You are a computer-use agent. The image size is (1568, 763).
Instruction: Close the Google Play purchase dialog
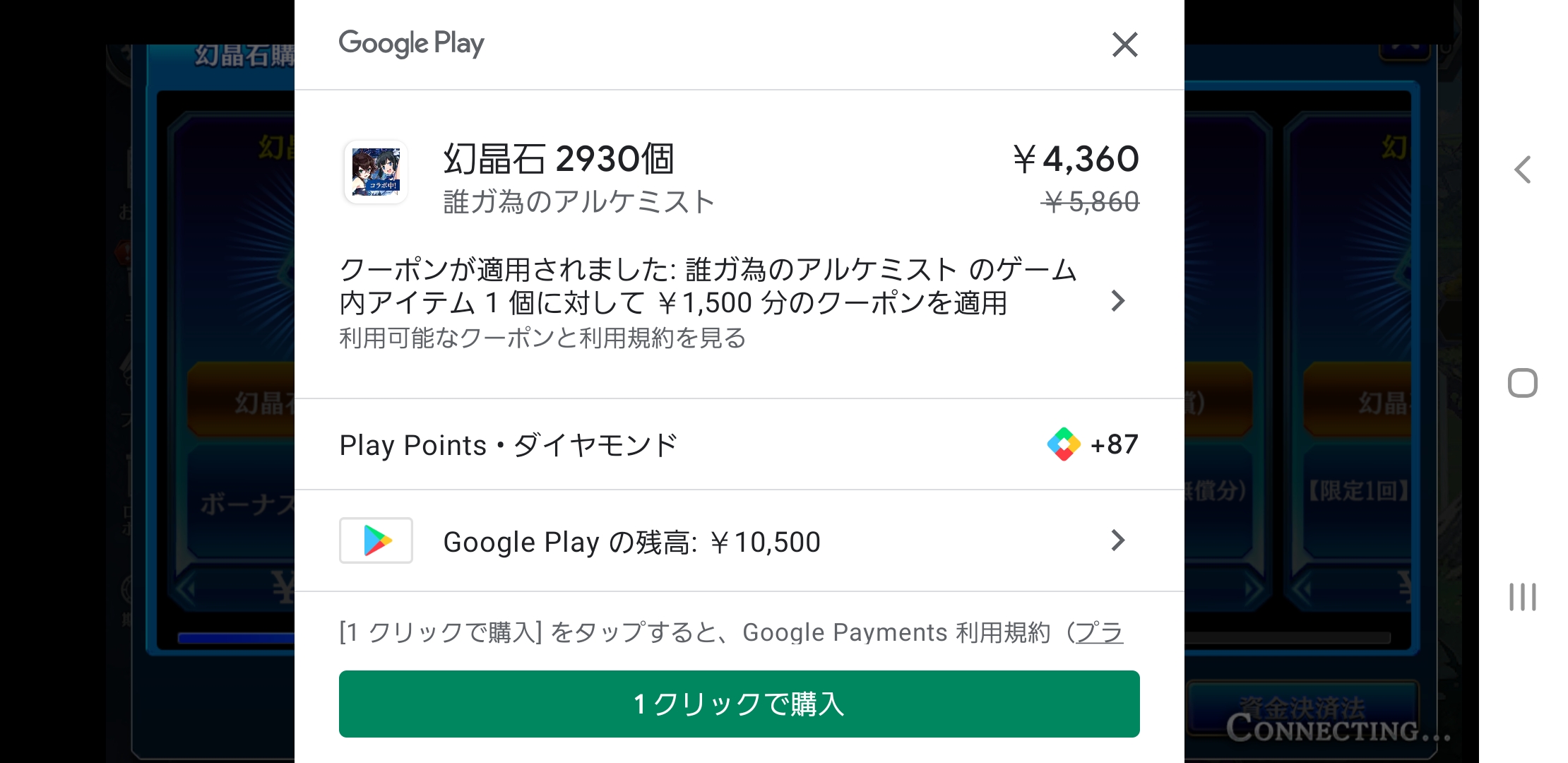tap(1124, 45)
